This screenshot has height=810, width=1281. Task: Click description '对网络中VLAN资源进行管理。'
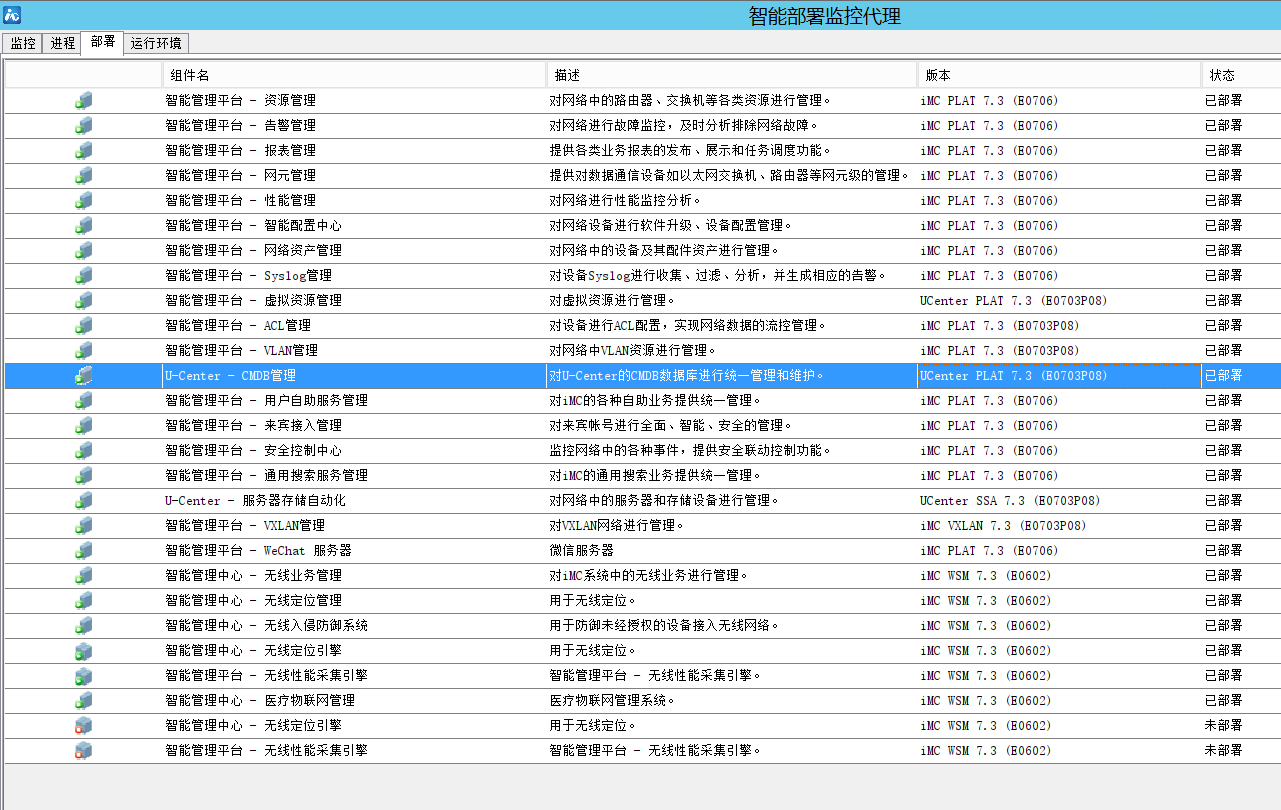633,350
